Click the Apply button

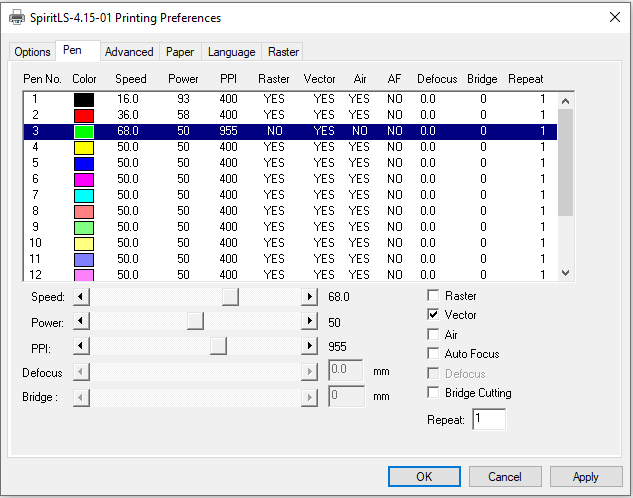[586, 477]
